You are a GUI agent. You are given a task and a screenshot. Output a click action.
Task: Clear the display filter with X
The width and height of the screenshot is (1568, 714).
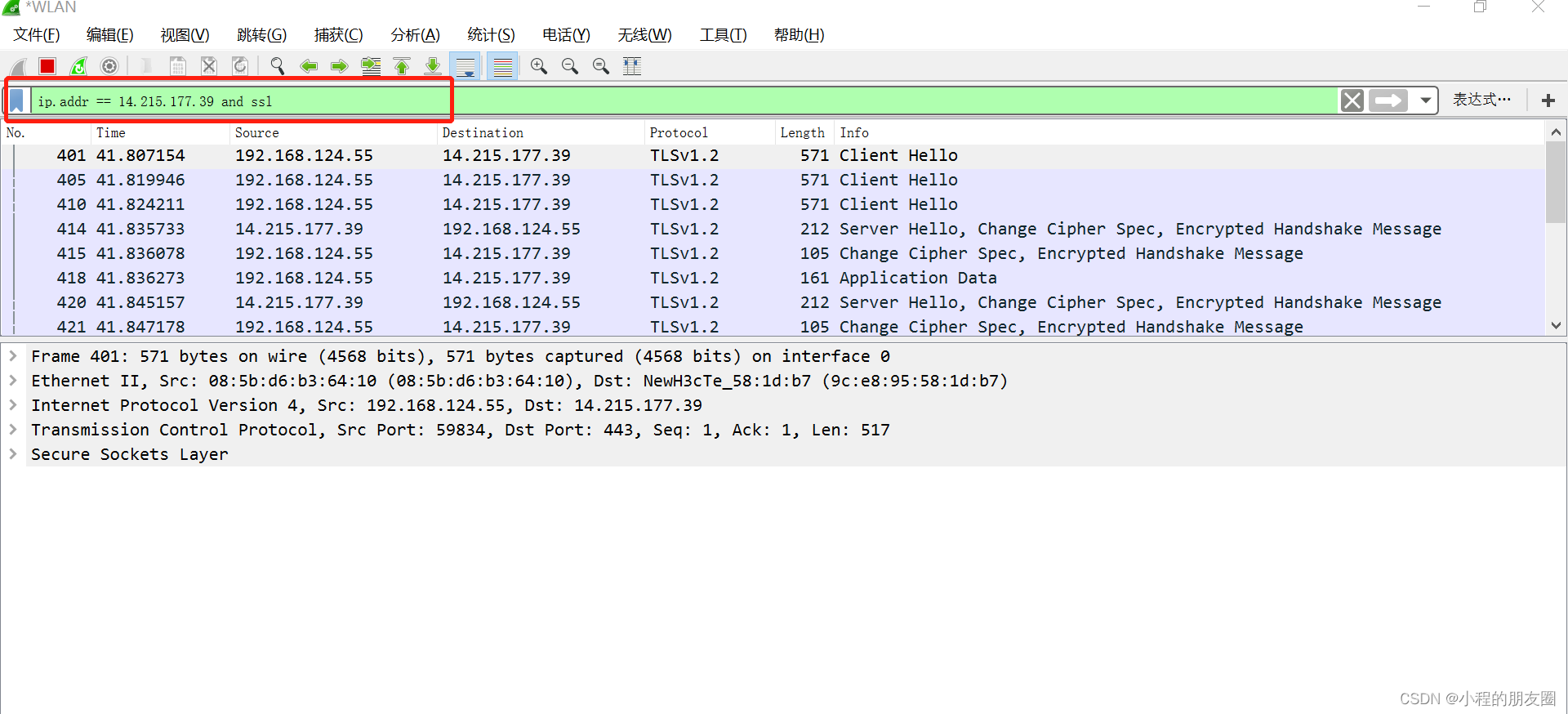[1352, 100]
